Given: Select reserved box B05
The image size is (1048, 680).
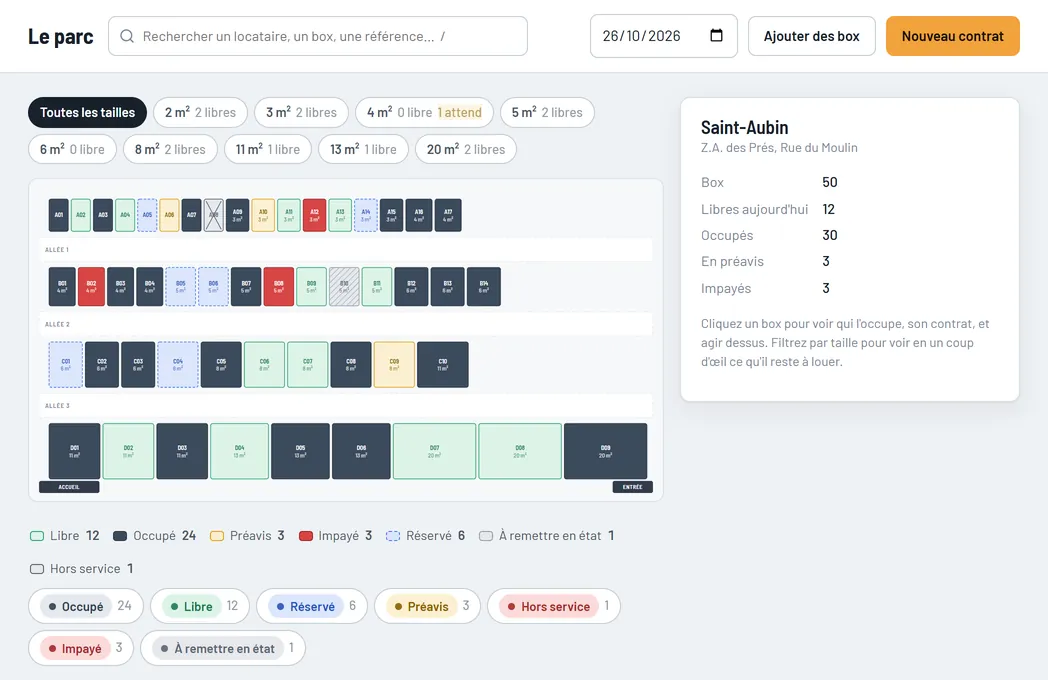Looking at the screenshot, I should pos(180,287).
